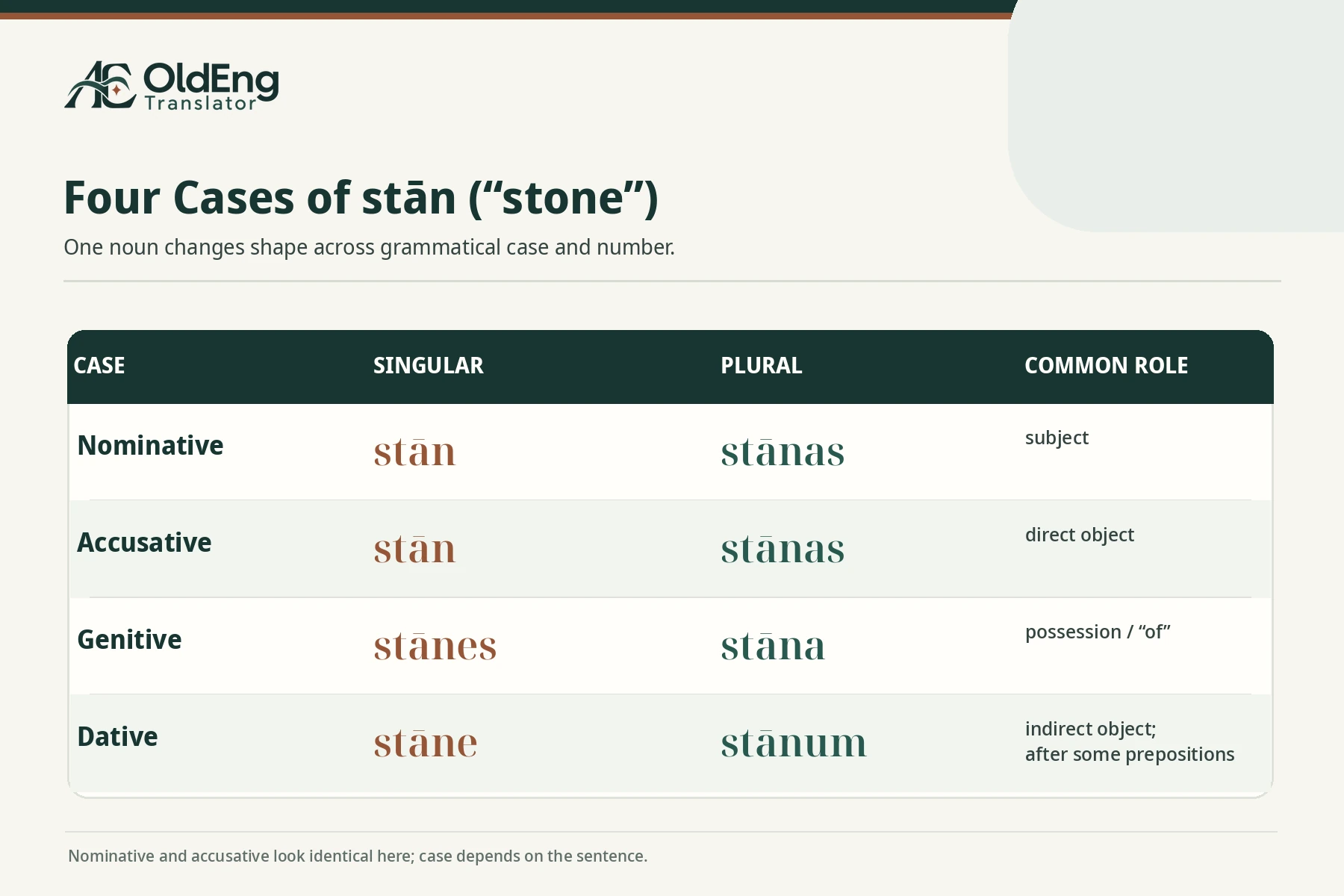This screenshot has width=1344, height=896.
Task: Click the subtitle starting 'One noun changes shape'
Action: [x=369, y=247]
